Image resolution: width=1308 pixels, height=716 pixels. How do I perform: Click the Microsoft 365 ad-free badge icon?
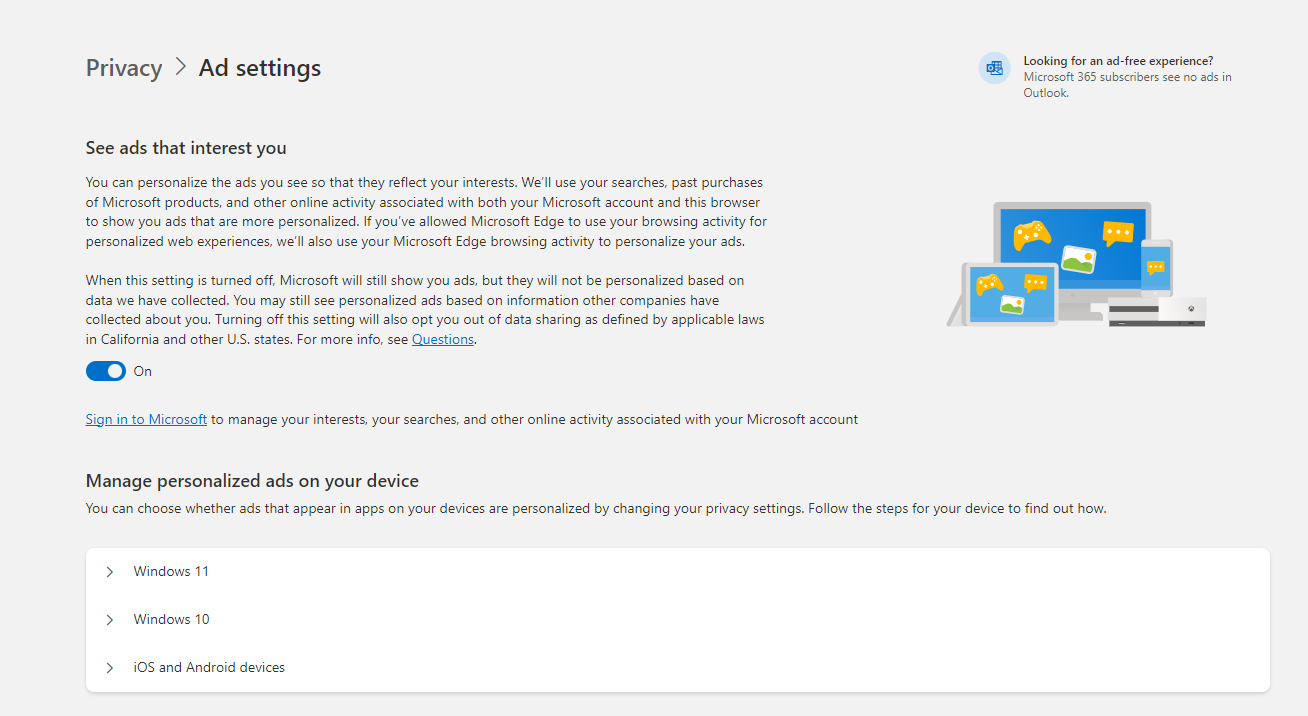(994, 68)
